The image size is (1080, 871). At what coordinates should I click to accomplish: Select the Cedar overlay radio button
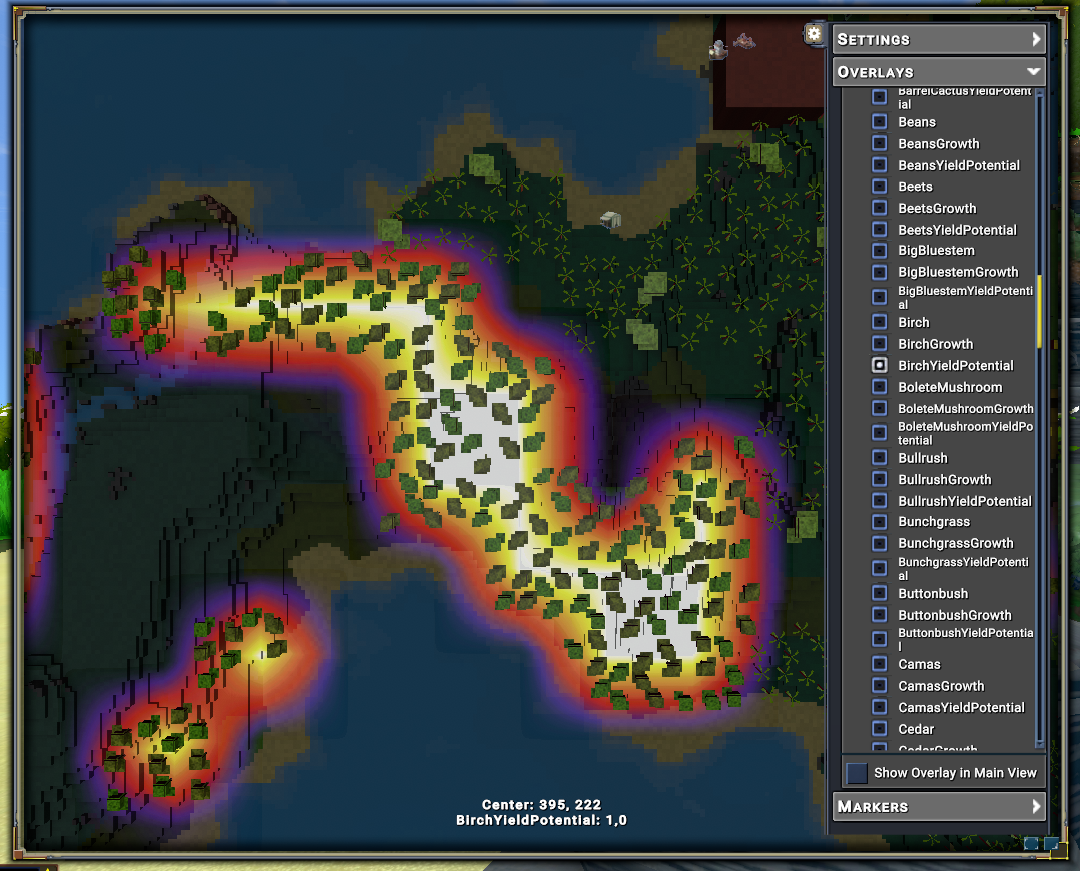point(880,728)
